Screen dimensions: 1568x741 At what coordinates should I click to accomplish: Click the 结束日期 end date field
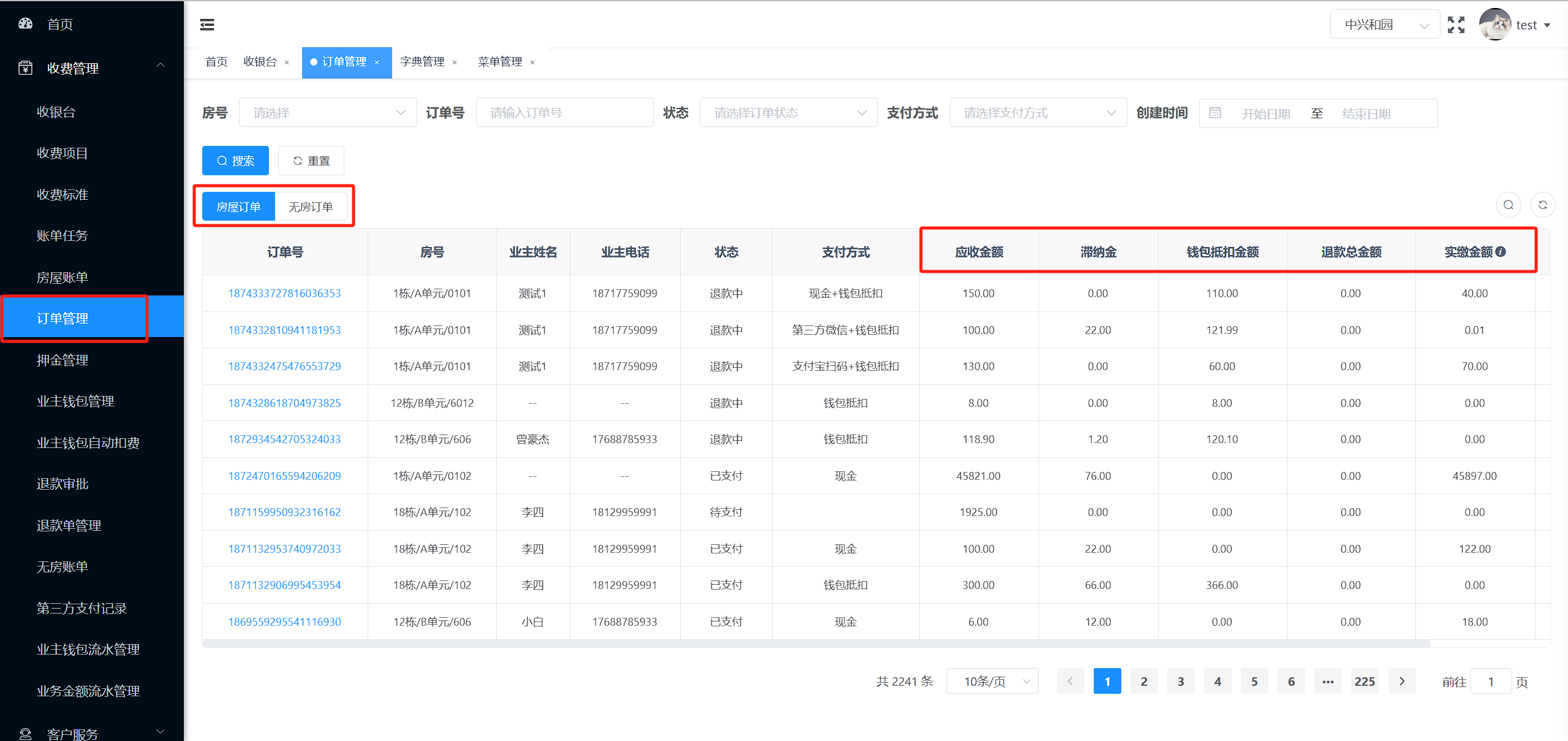(1366, 114)
